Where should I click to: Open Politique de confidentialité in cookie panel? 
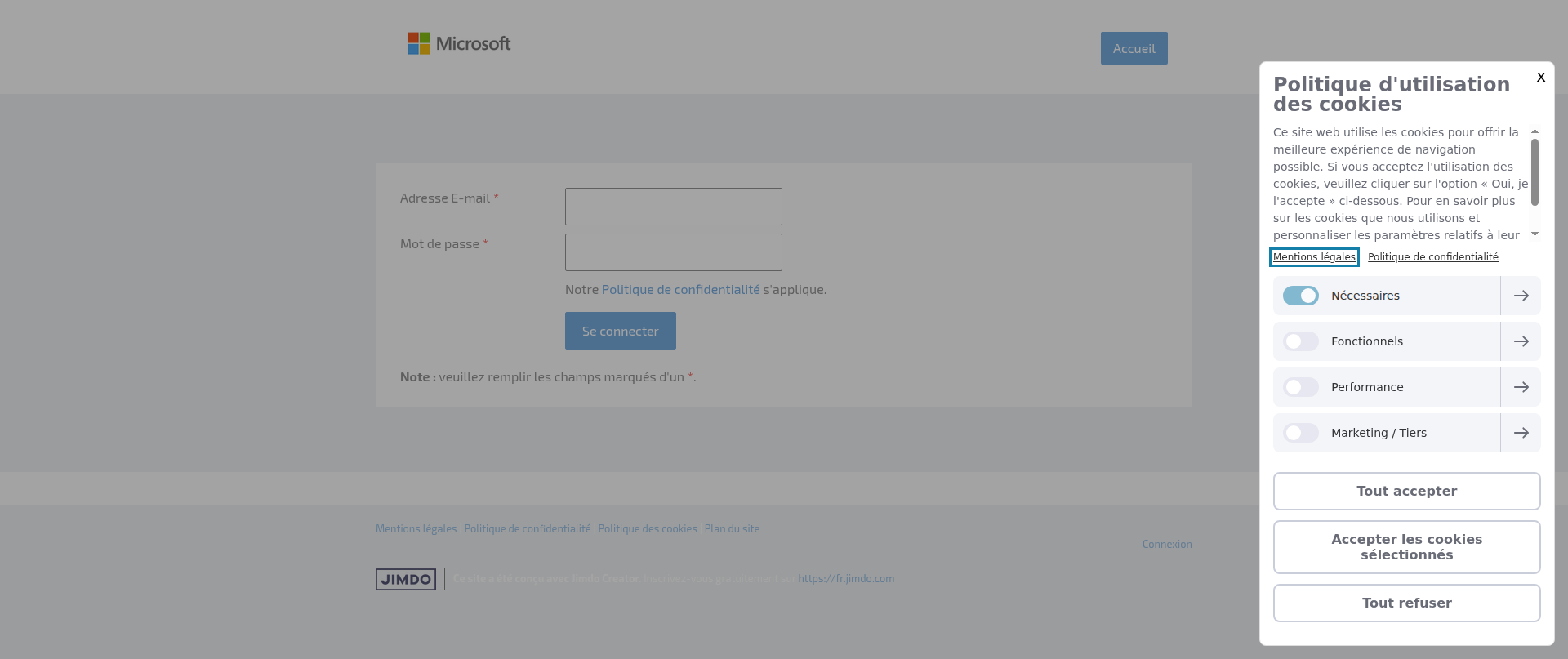click(1433, 257)
